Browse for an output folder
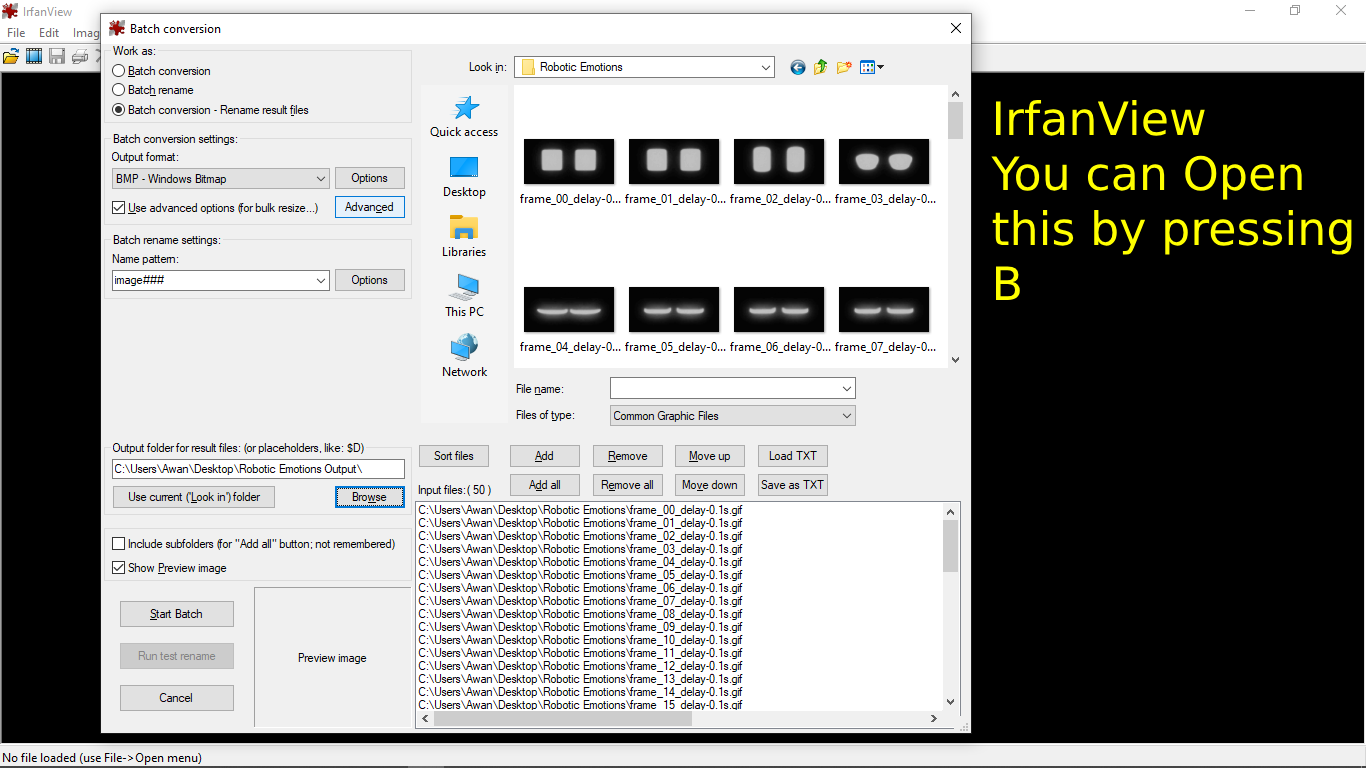 pos(369,497)
